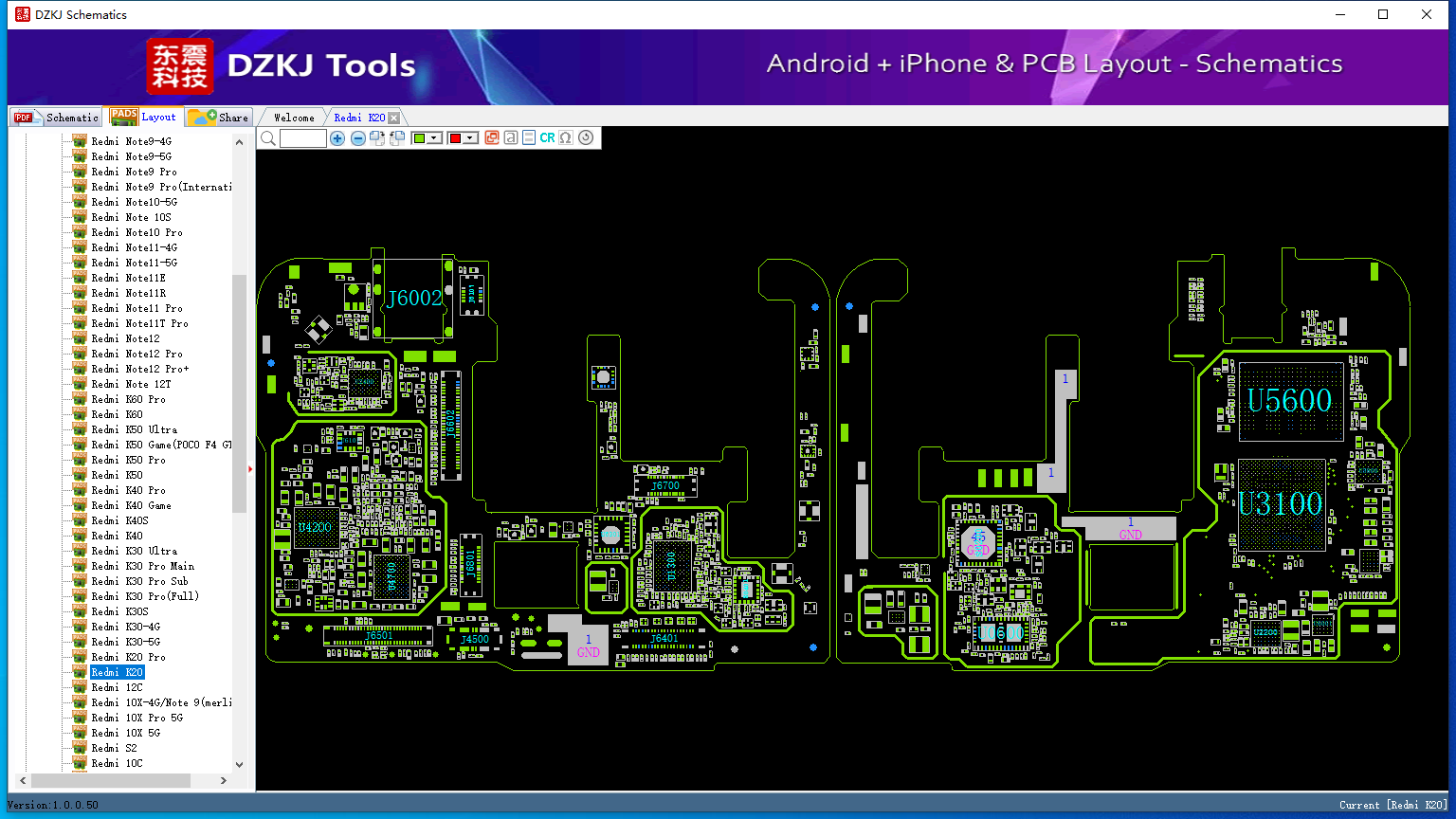Click the PADS icon beside Redmi K30 Ultra
The height and width of the screenshot is (819, 1456).
click(x=80, y=551)
